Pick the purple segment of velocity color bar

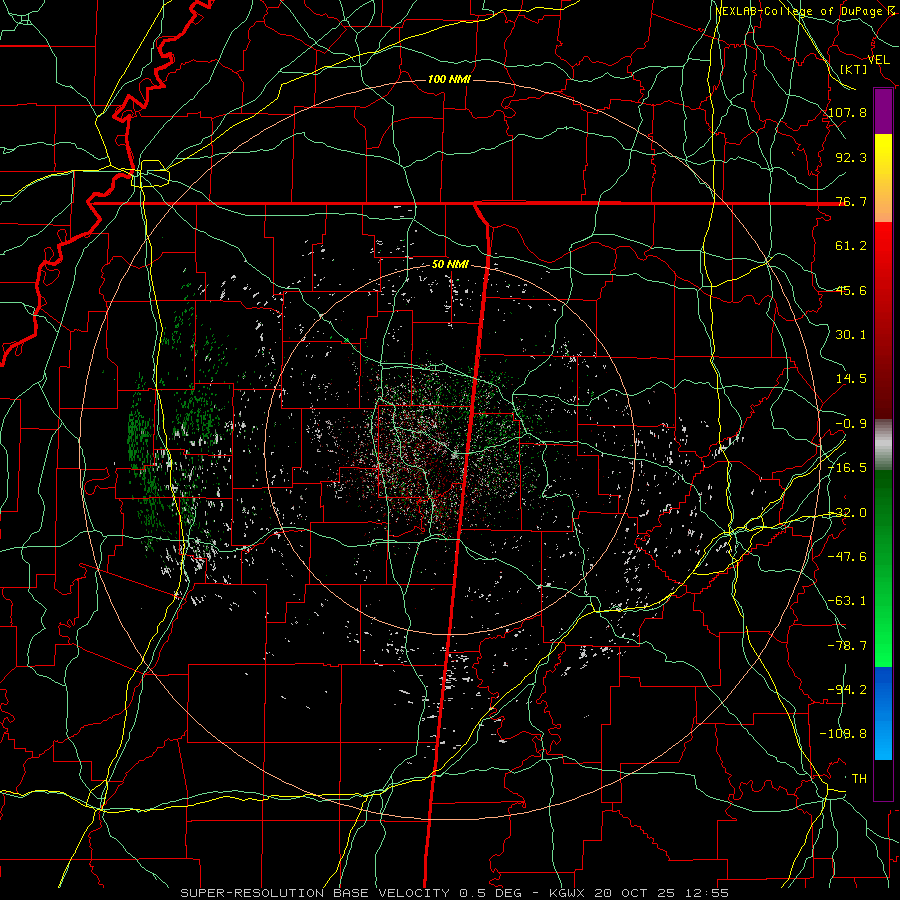tap(883, 111)
